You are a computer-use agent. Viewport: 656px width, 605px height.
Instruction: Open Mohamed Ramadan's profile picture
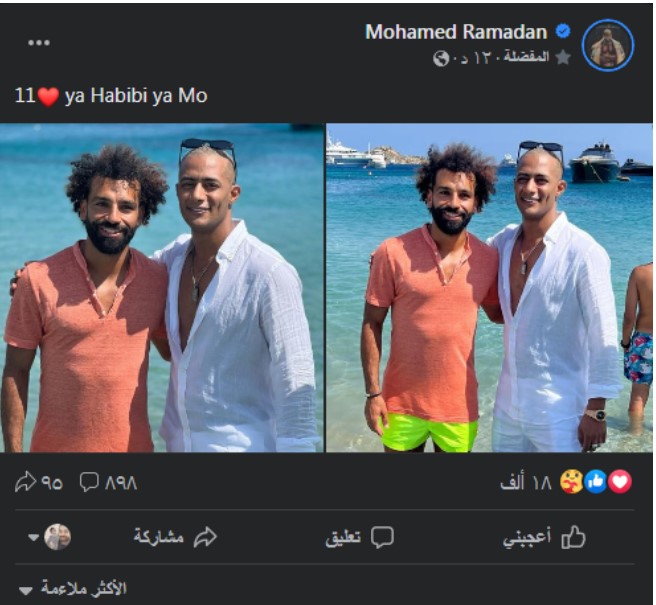pos(608,45)
